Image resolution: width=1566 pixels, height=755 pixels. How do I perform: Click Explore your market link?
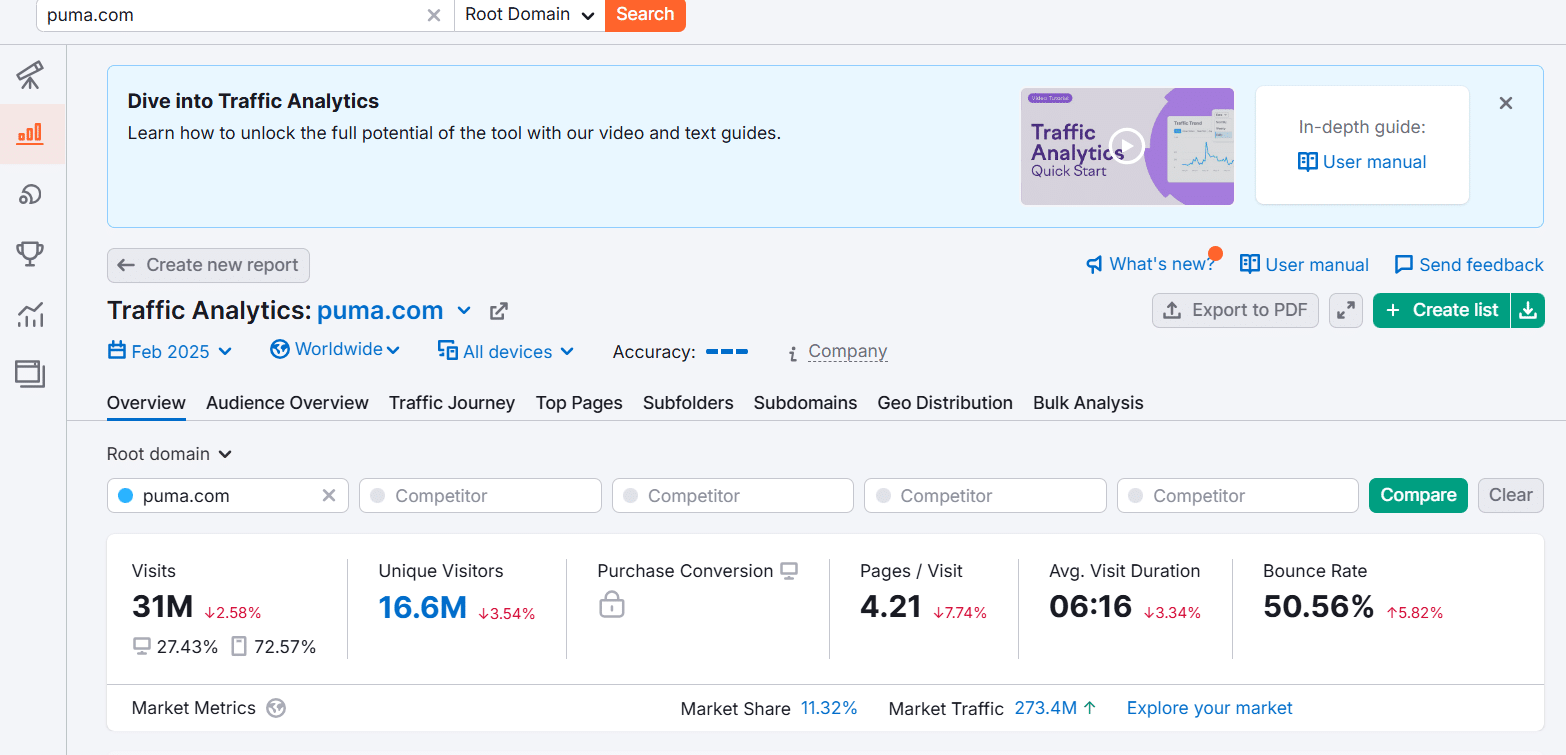click(1209, 708)
